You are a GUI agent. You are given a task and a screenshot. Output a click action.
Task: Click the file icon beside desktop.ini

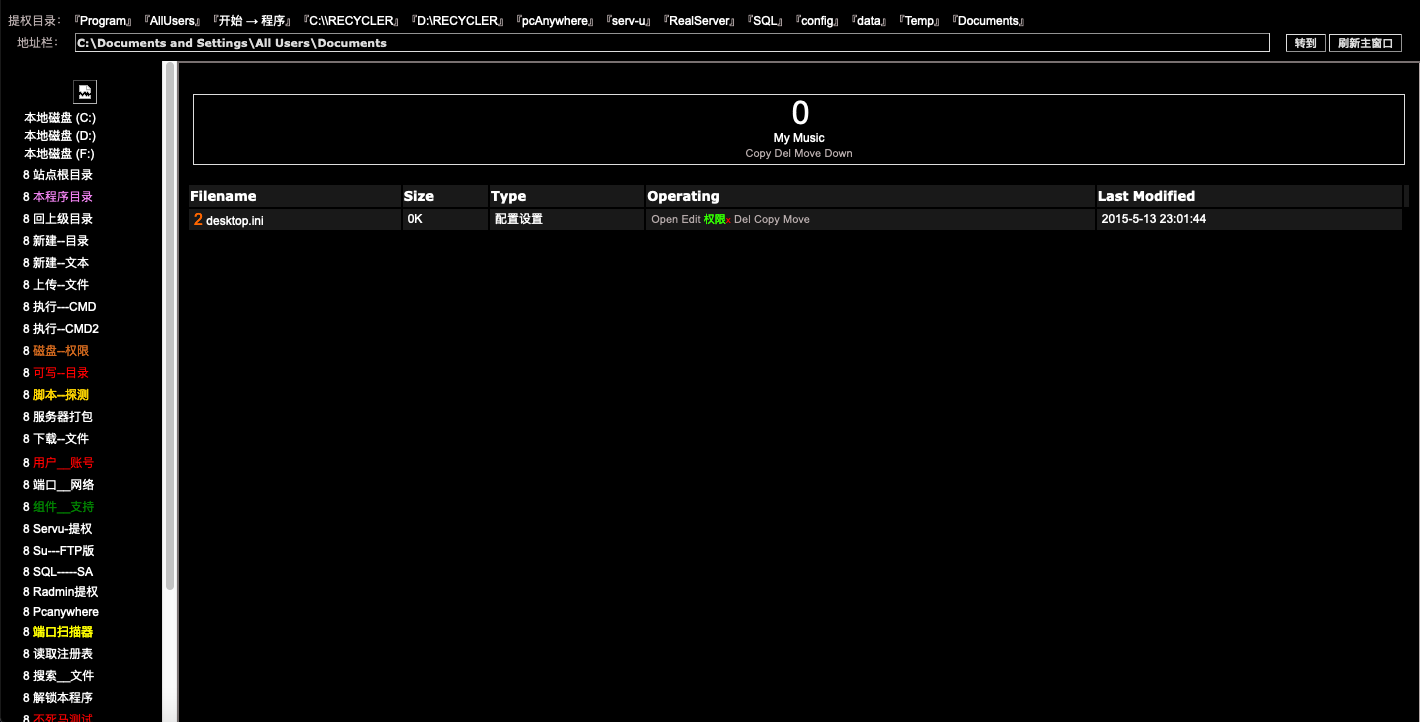point(198,219)
